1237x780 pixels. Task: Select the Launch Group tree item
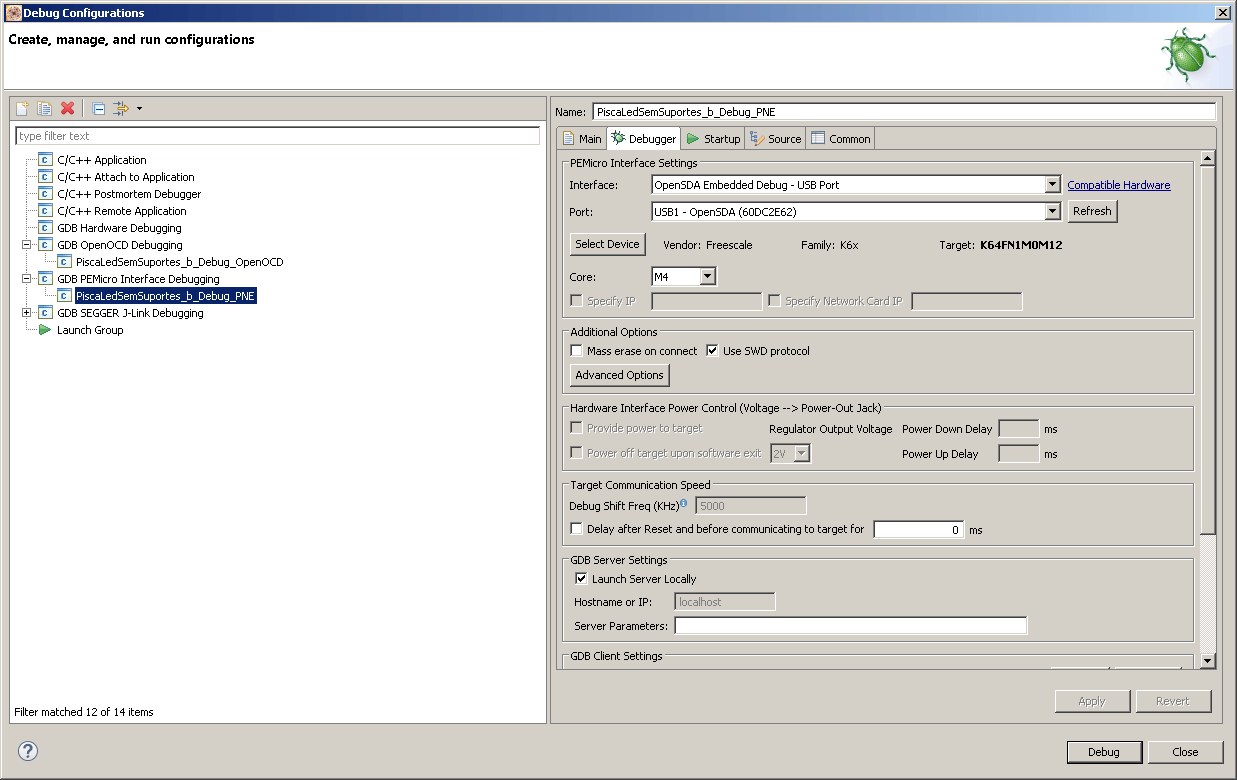tap(89, 330)
